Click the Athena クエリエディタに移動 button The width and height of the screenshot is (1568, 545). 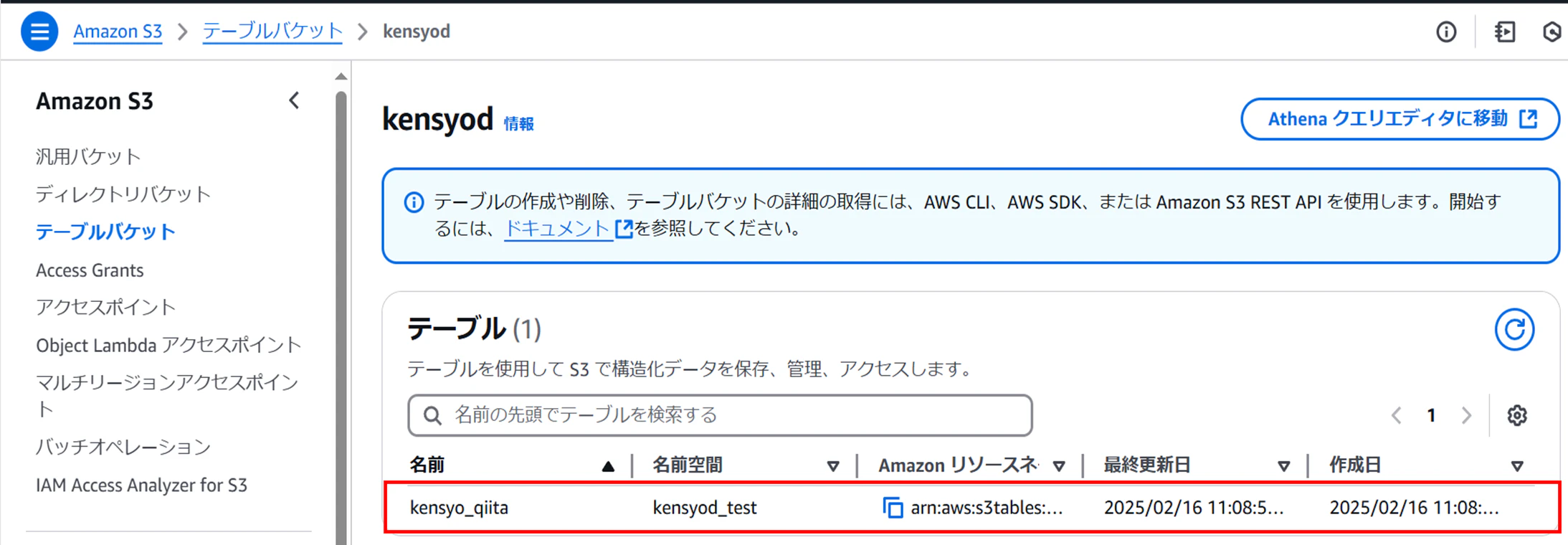1400,119
